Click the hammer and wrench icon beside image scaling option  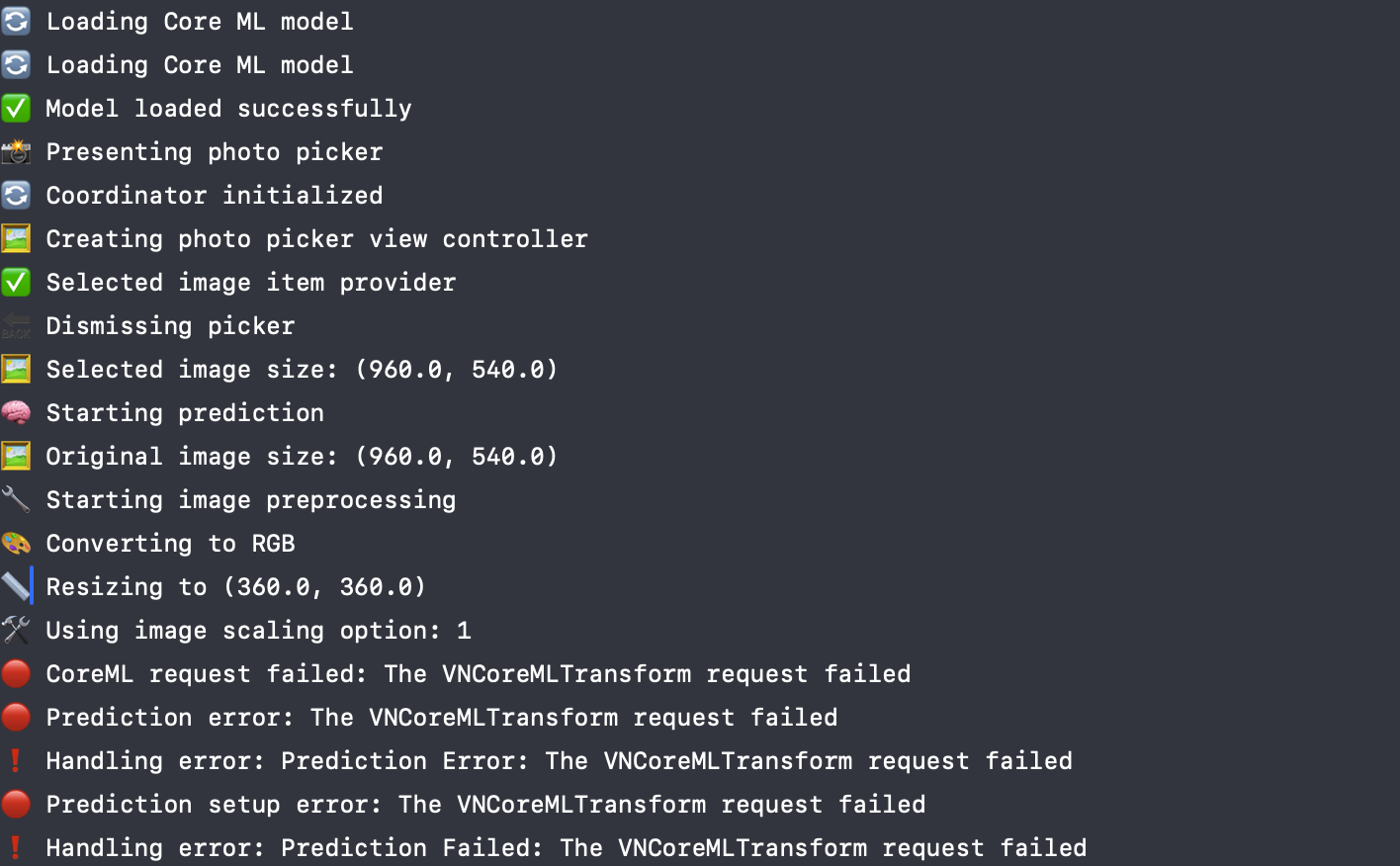tap(16, 630)
